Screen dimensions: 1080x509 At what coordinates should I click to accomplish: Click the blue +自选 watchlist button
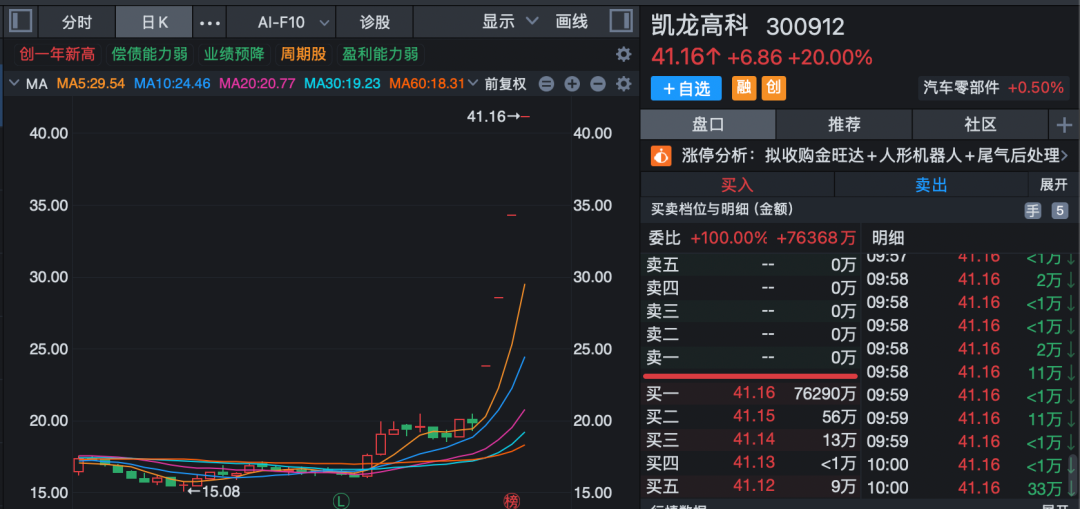(686, 88)
